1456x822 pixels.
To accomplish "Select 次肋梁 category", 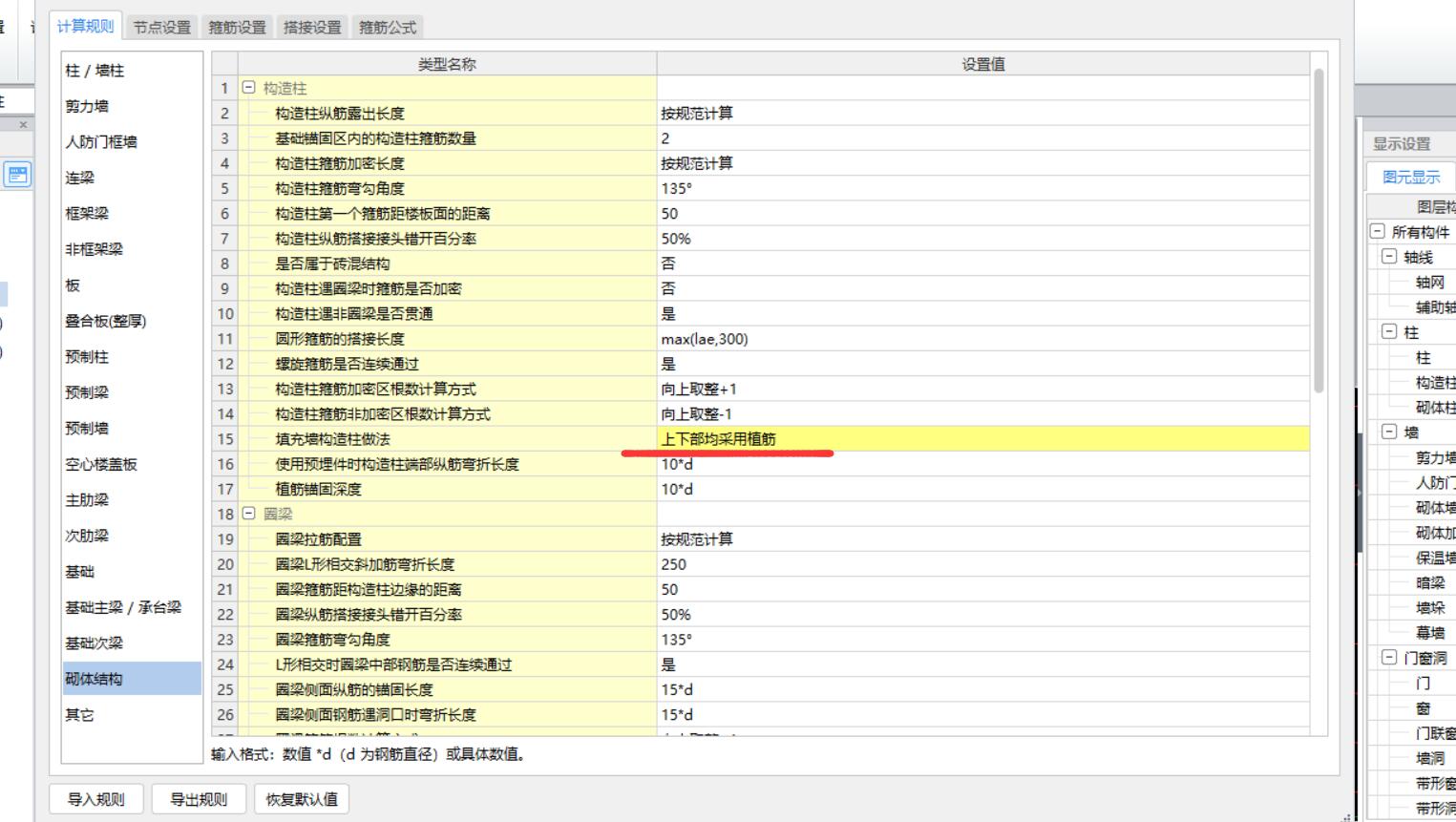I will [133, 536].
